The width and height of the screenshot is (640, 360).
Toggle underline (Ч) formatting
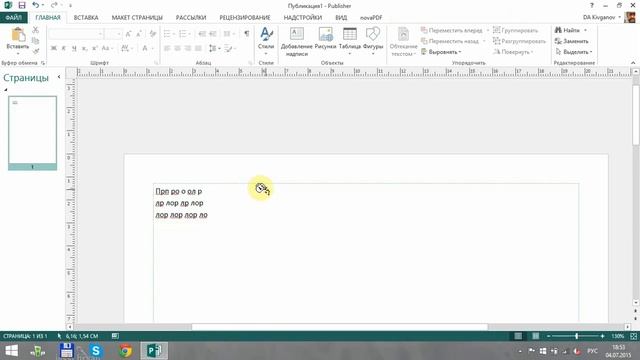click(74, 48)
